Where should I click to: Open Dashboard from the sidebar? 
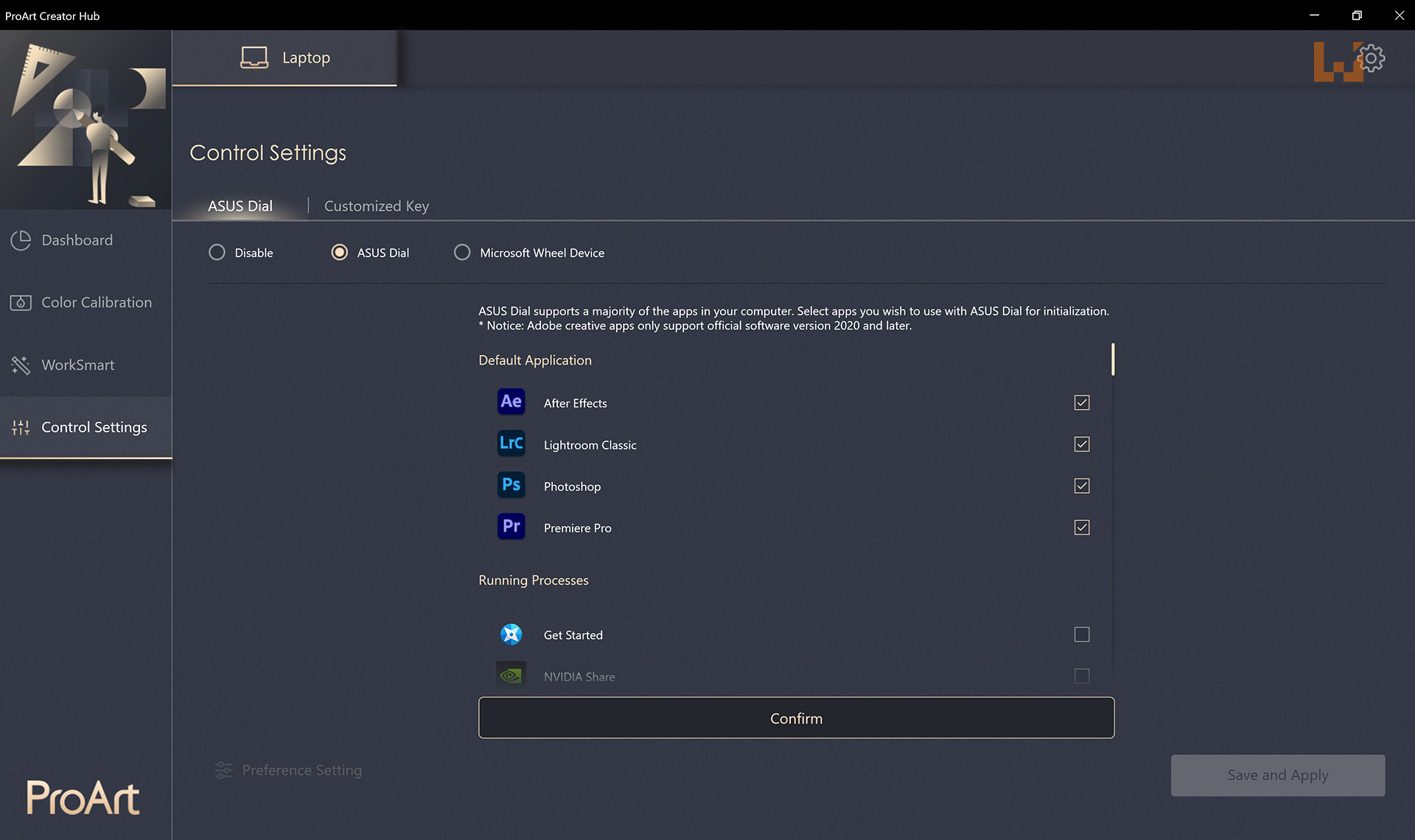[x=77, y=240]
